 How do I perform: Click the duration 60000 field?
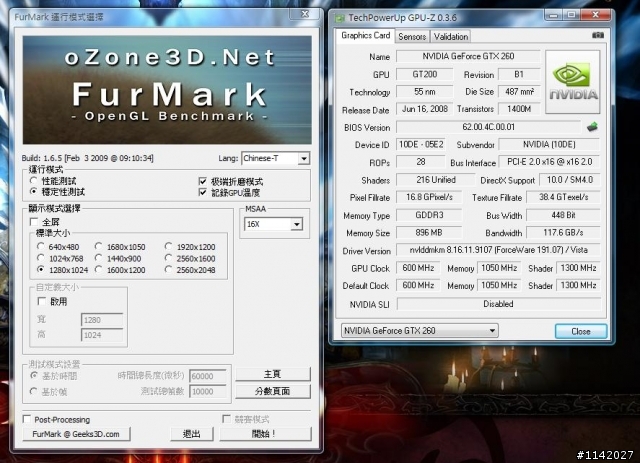coord(208,376)
